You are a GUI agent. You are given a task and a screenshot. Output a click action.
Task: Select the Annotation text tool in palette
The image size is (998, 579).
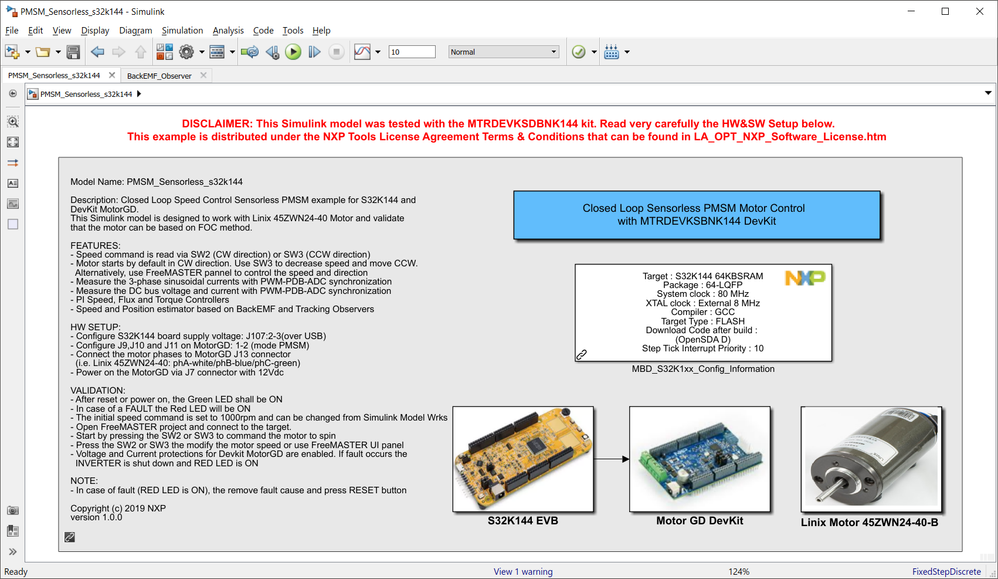(x=13, y=183)
